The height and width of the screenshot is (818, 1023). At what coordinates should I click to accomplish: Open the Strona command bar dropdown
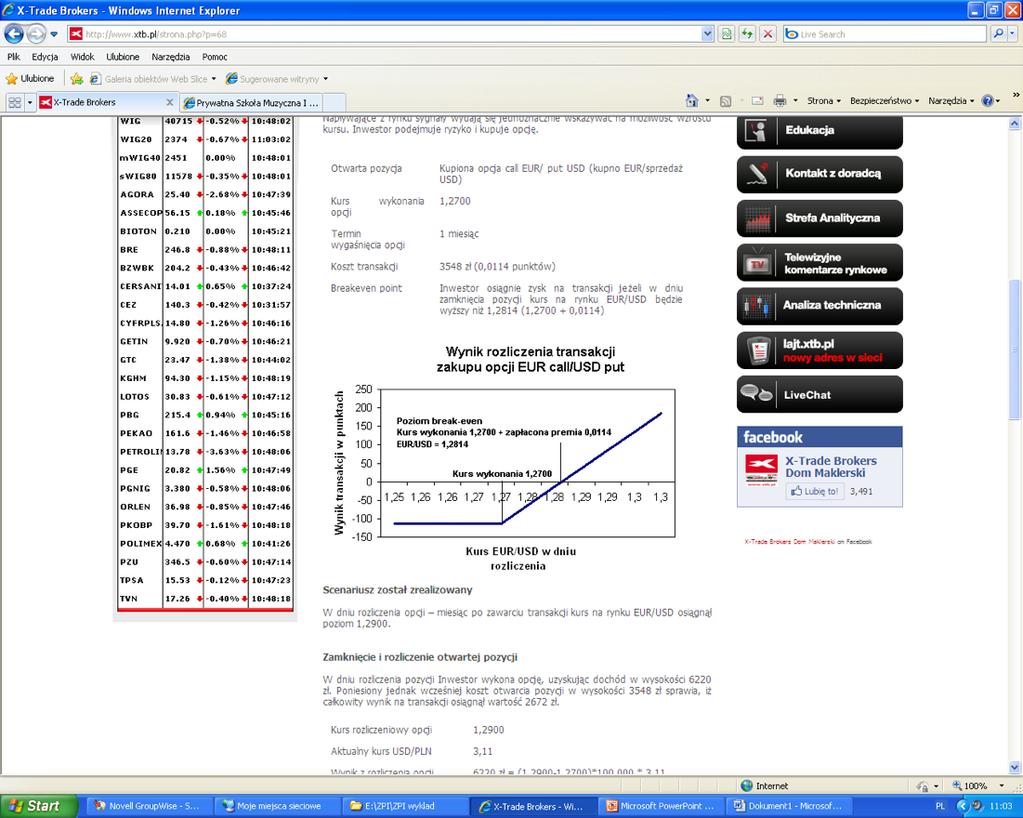pos(824,100)
